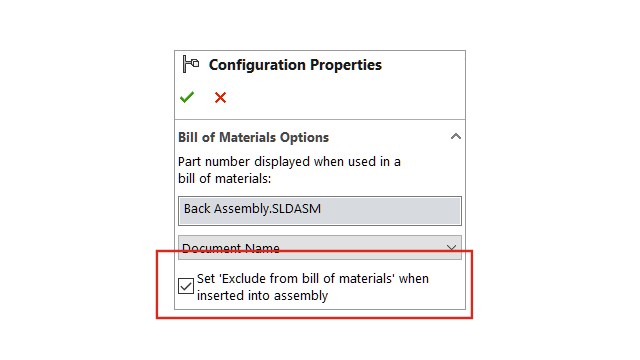Toggle the checkmark box beside 'Set Exclude'
The width and height of the screenshot is (640, 360).
click(x=186, y=286)
